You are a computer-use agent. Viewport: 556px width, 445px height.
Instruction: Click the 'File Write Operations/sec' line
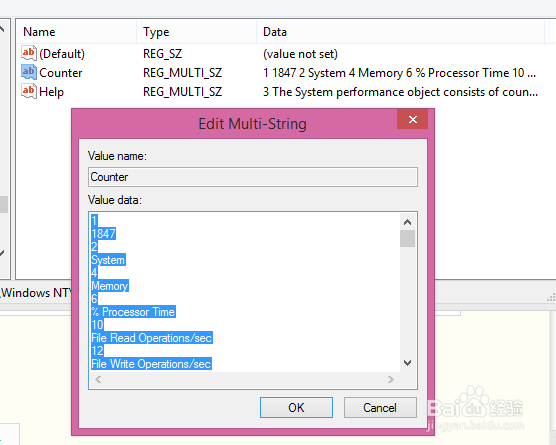coord(151,364)
